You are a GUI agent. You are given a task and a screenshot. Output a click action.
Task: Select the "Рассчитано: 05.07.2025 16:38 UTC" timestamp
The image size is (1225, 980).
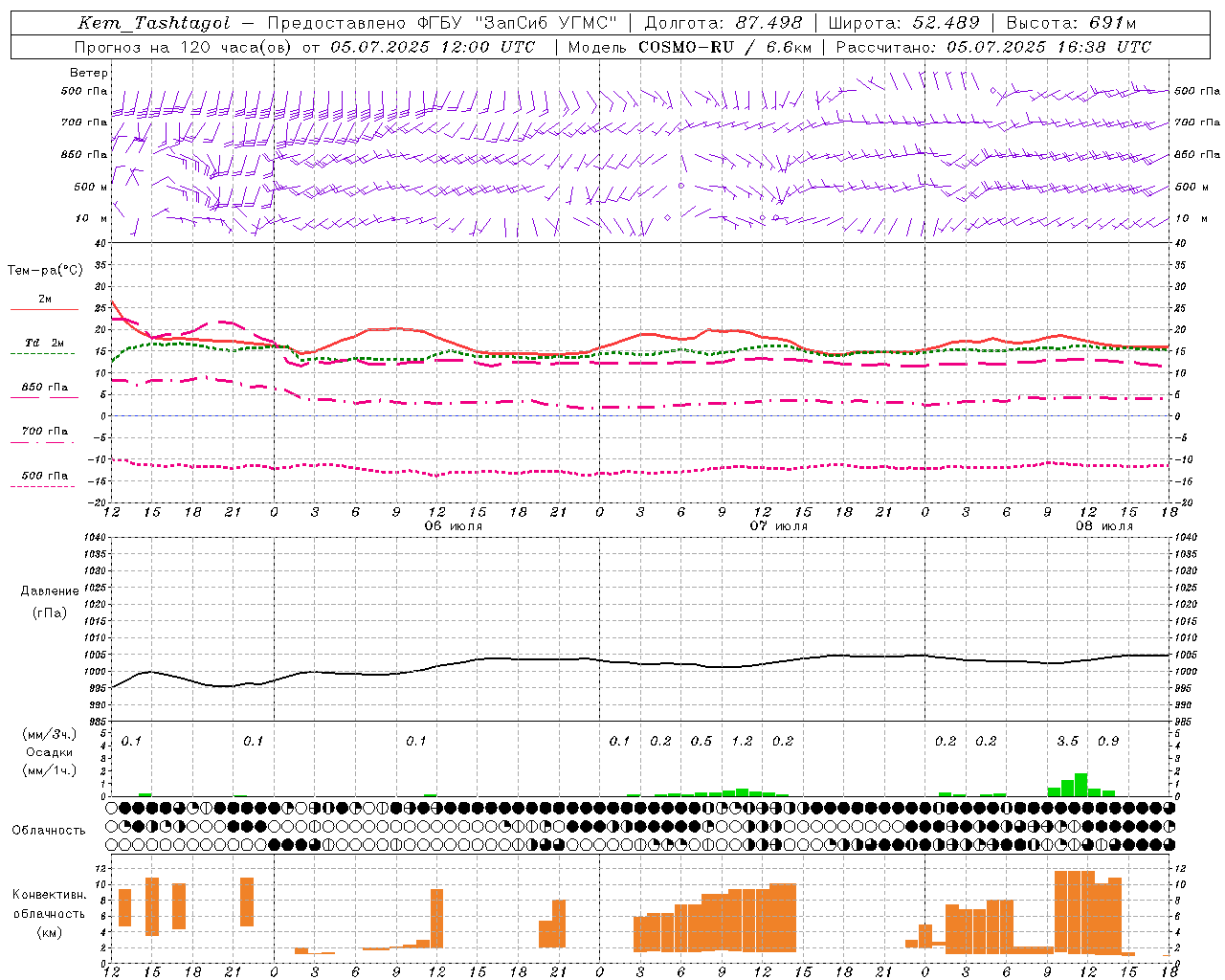(x=994, y=47)
